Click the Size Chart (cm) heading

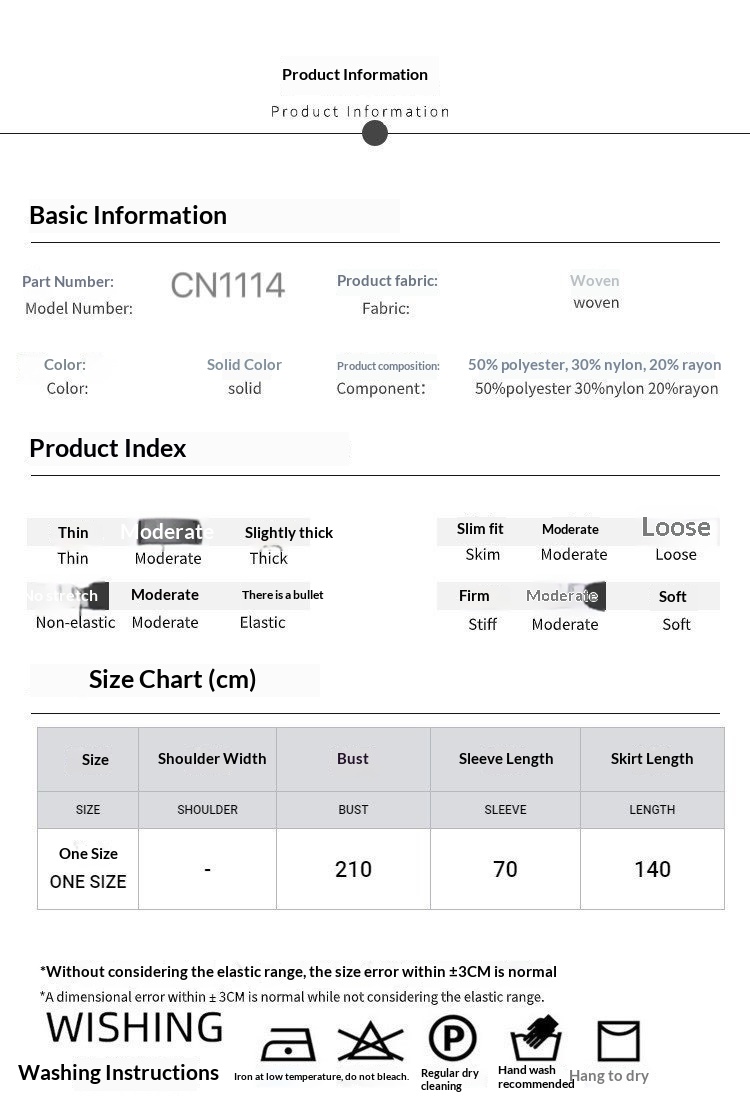[x=173, y=680]
